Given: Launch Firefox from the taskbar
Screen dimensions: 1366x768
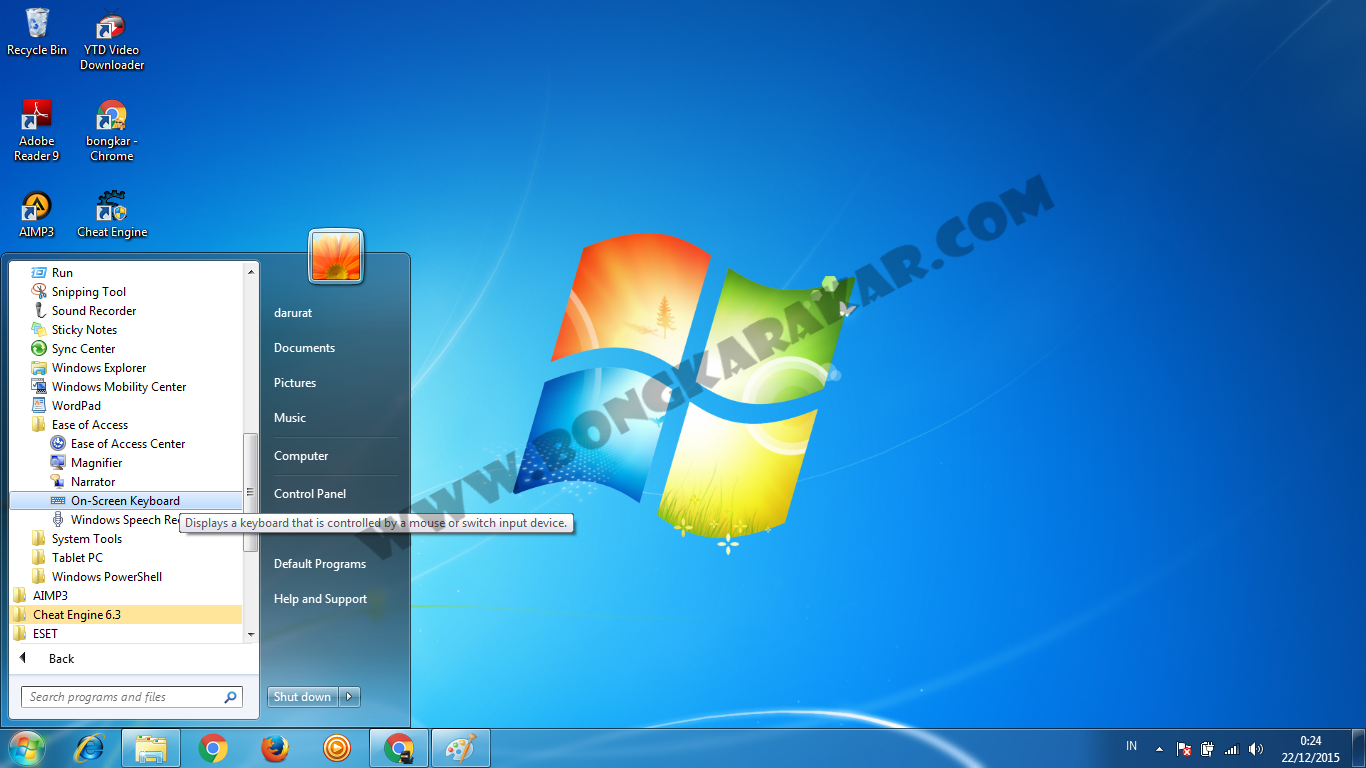Looking at the screenshot, I should pyautogui.click(x=275, y=748).
